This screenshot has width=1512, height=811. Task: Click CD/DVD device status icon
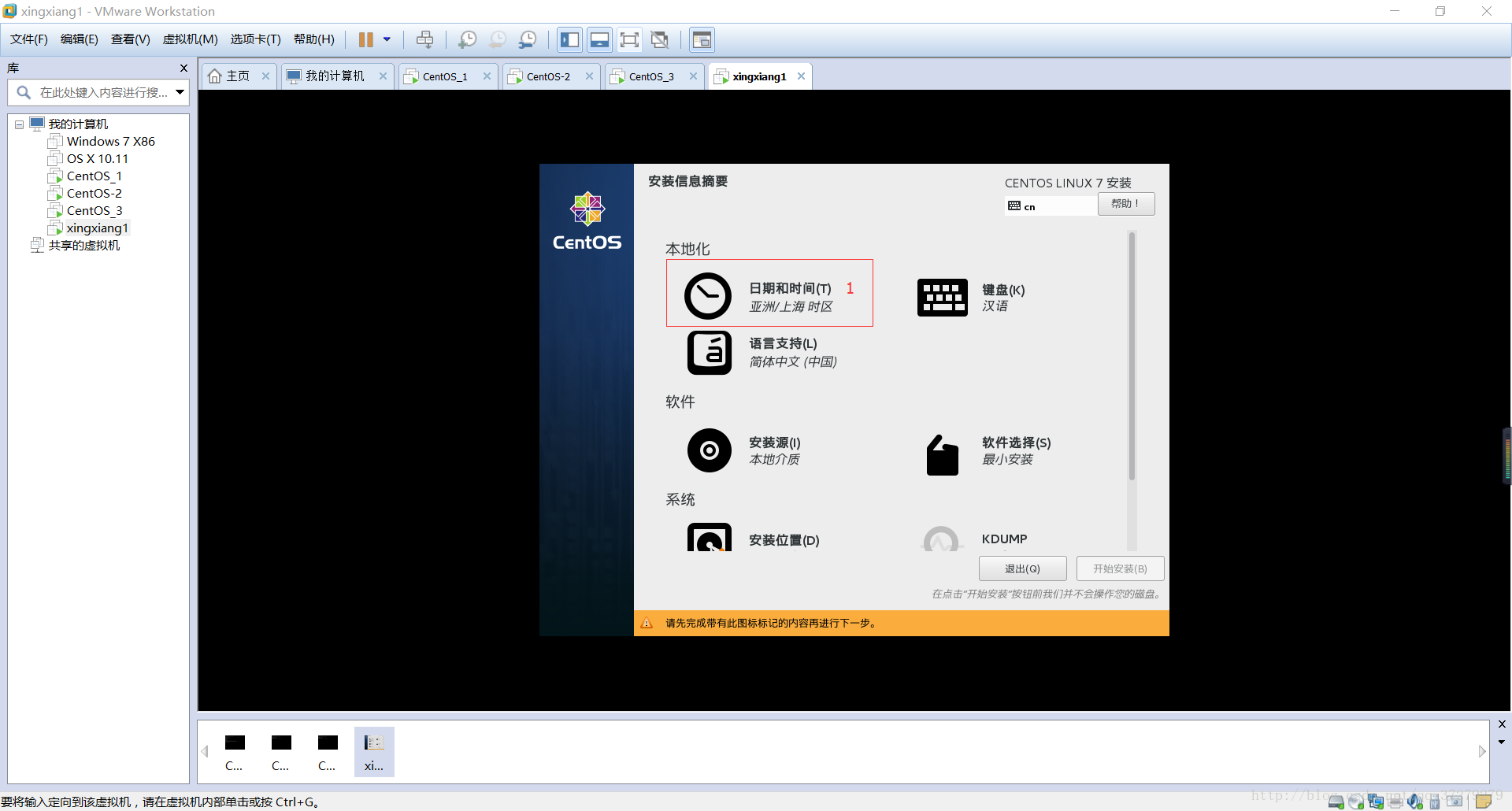click(x=1356, y=802)
